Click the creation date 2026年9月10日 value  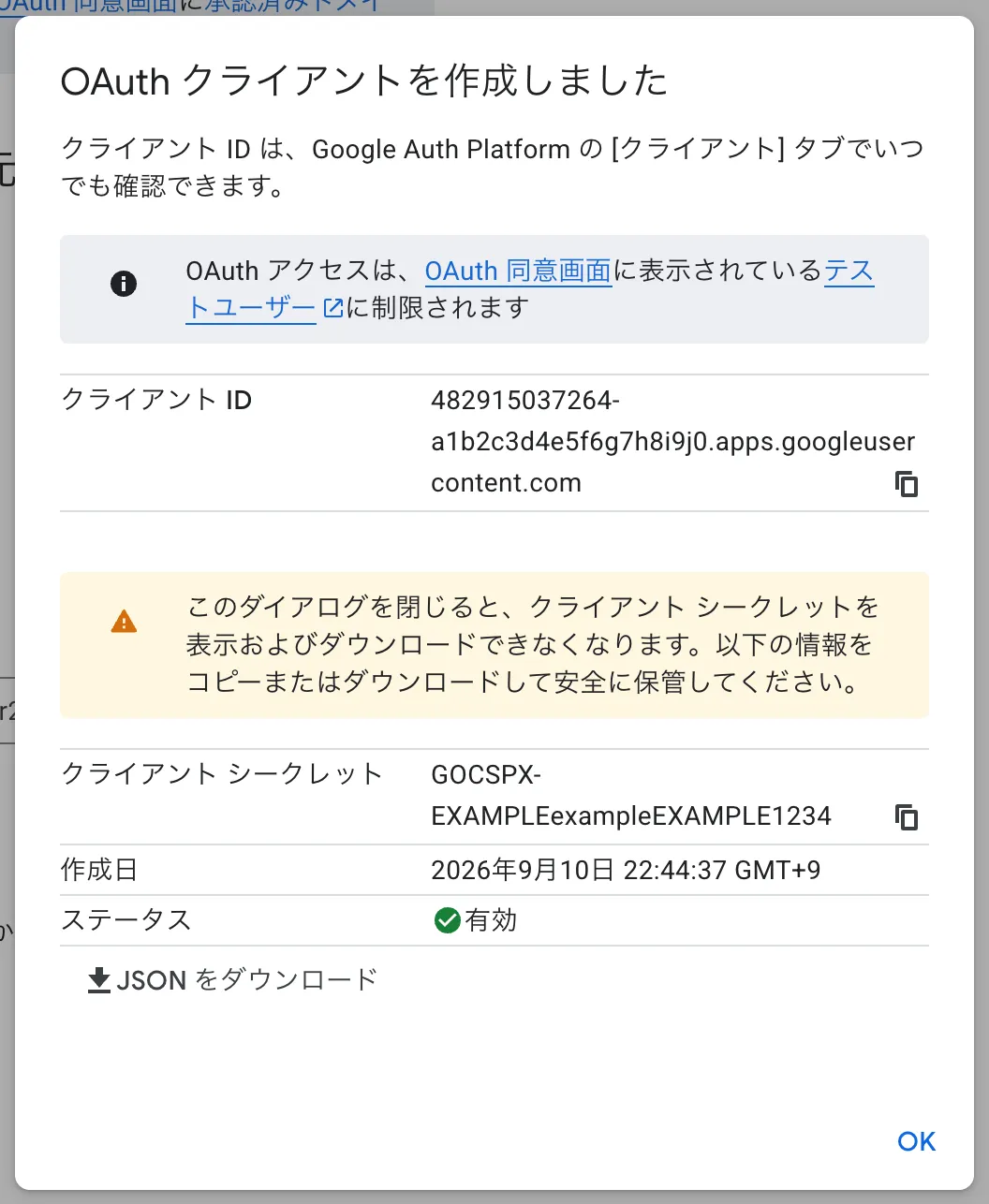pos(626,870)
